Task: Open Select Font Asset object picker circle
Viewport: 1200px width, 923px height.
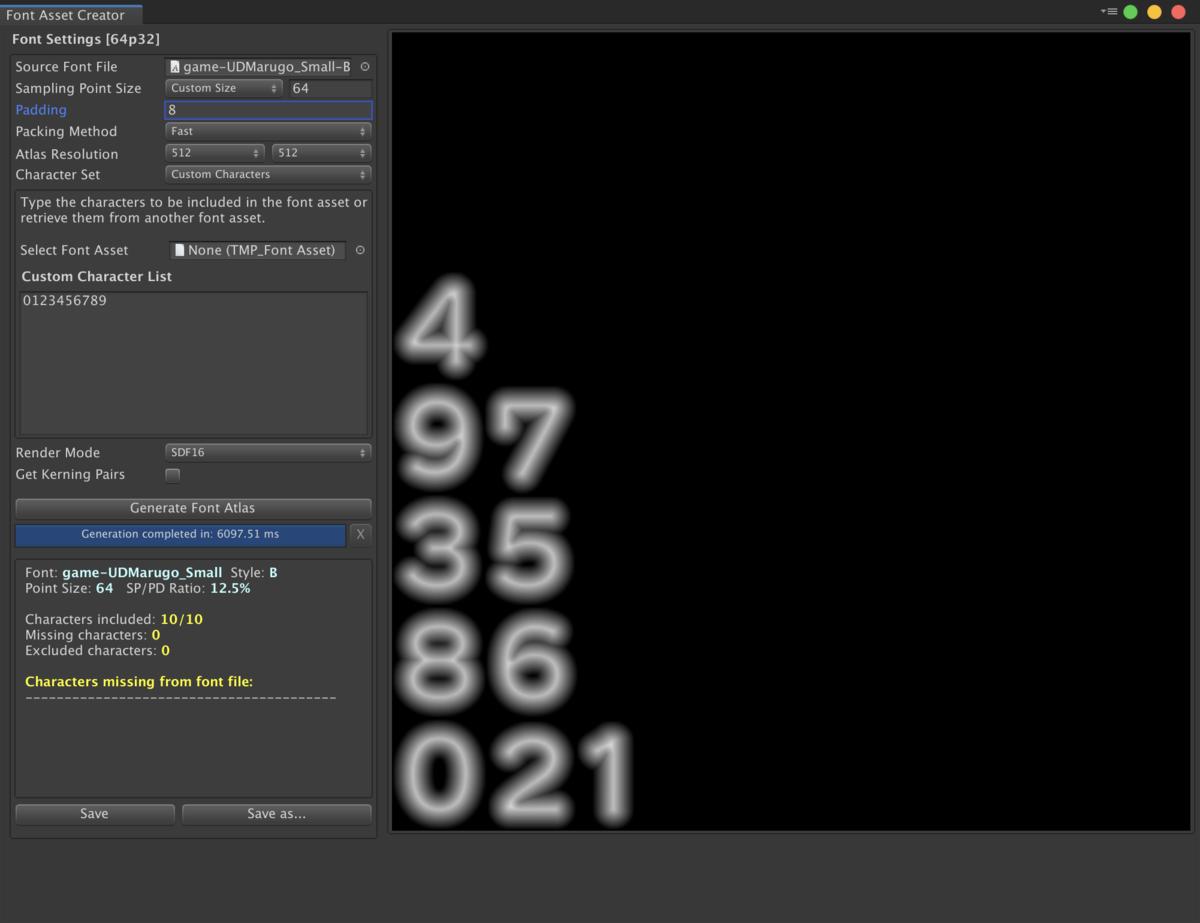Action: click(x=360, y=250)
